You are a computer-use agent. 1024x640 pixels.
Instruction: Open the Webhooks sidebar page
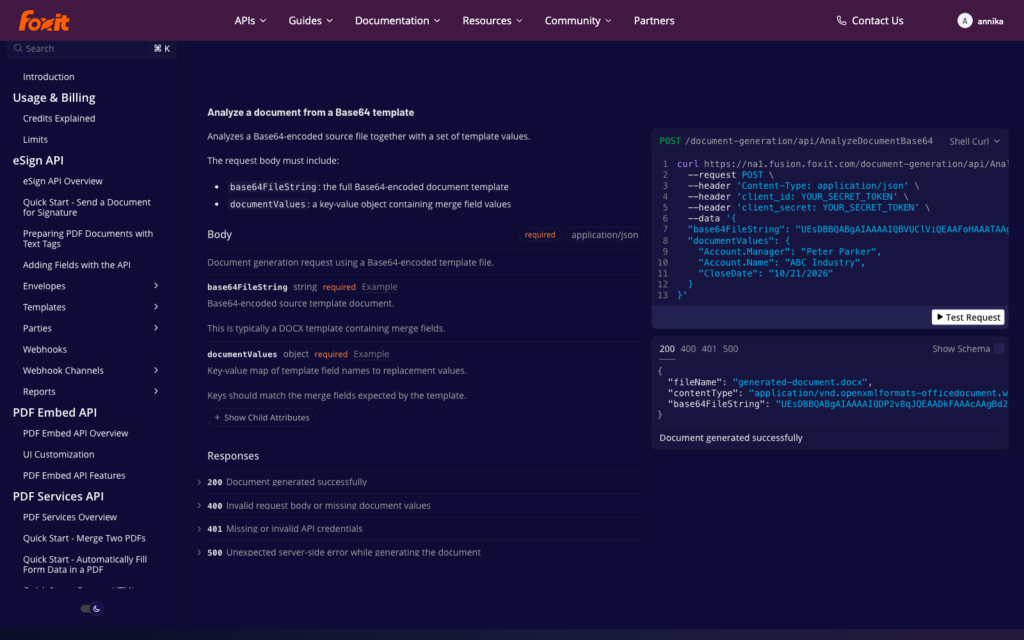click(44, 349)
